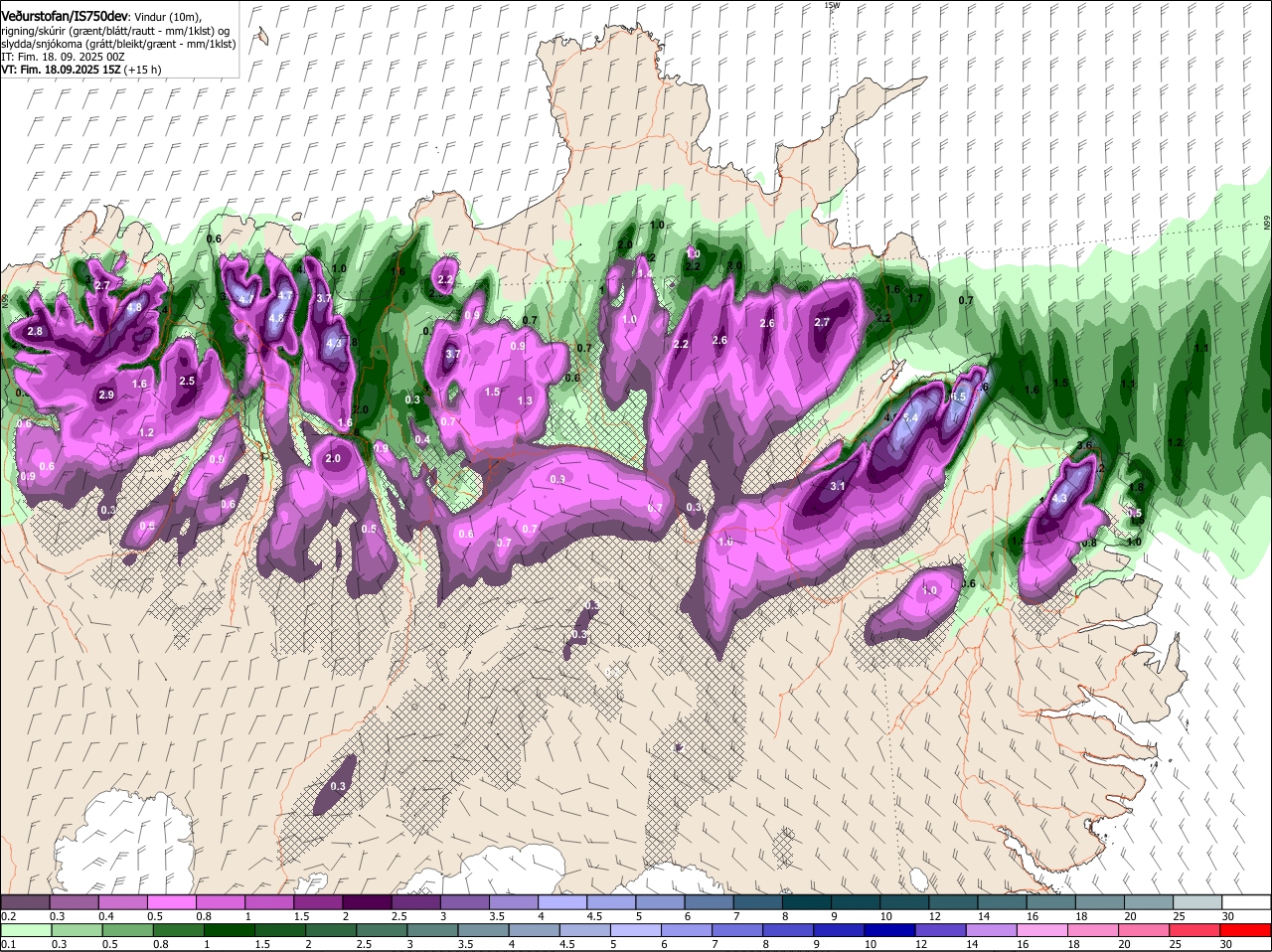Click the 1.7 value on the map
Screen dimensions: 1272x952
pyautogui.click(x=915, y=298)
